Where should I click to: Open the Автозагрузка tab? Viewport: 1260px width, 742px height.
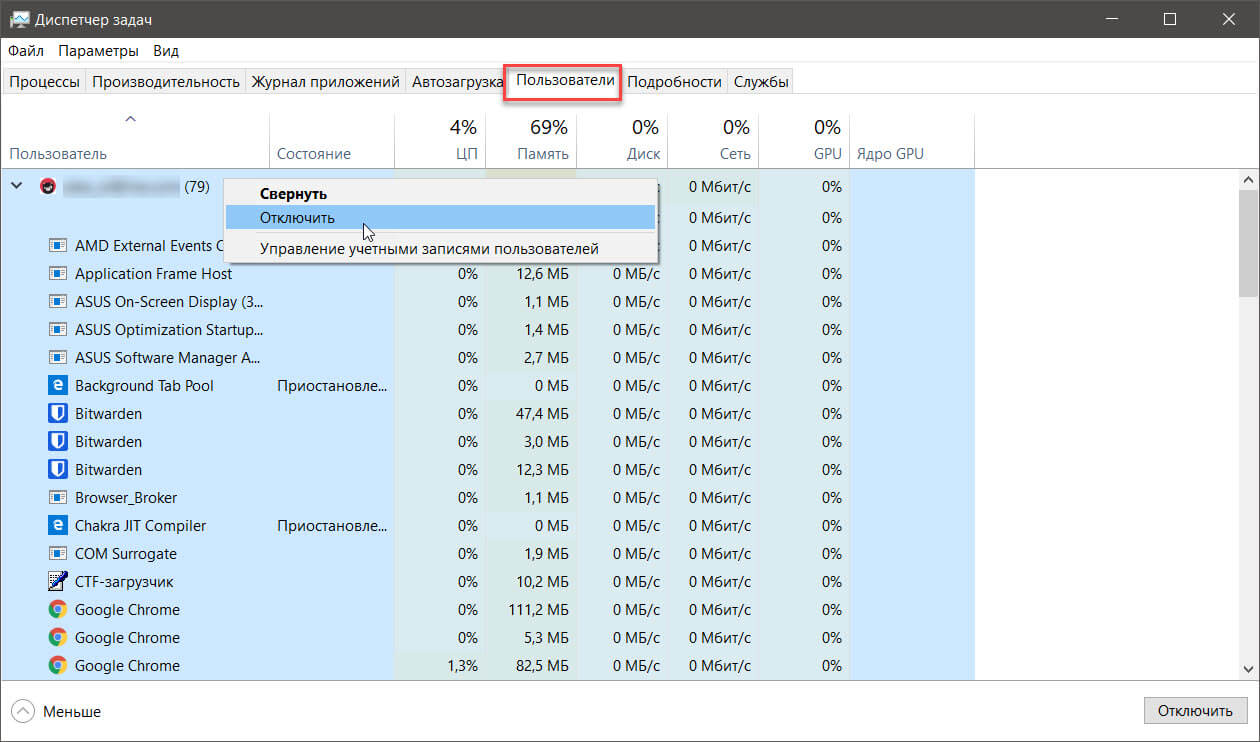[456, 82]
